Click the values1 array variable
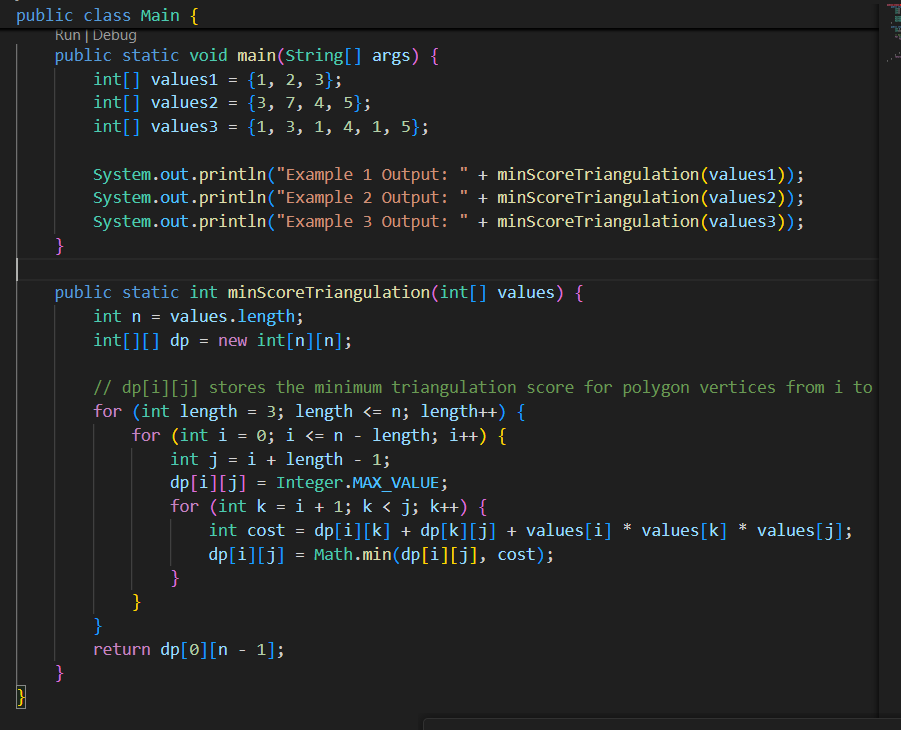The width and height of the screenshot is (901, 730). 183,78
